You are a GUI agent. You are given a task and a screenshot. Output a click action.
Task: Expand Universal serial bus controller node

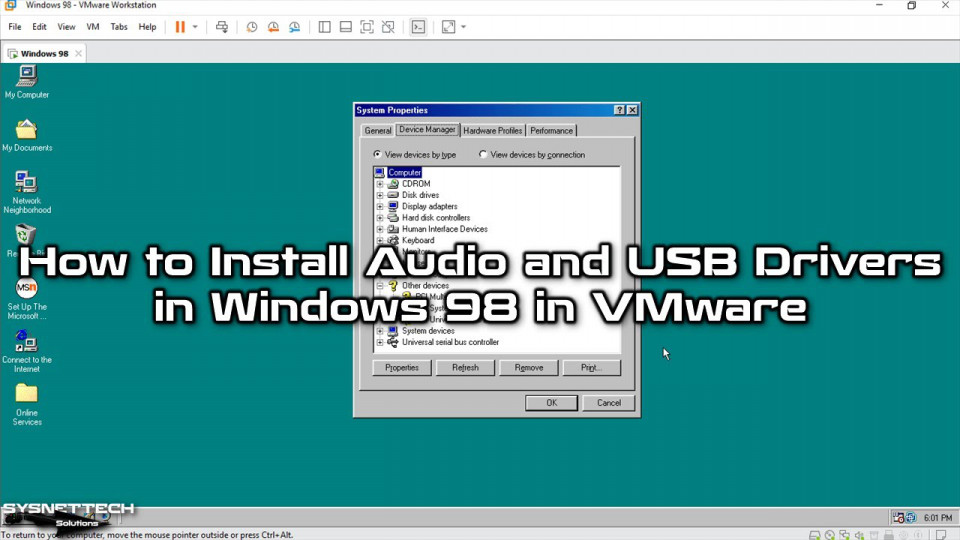(380, 342)
